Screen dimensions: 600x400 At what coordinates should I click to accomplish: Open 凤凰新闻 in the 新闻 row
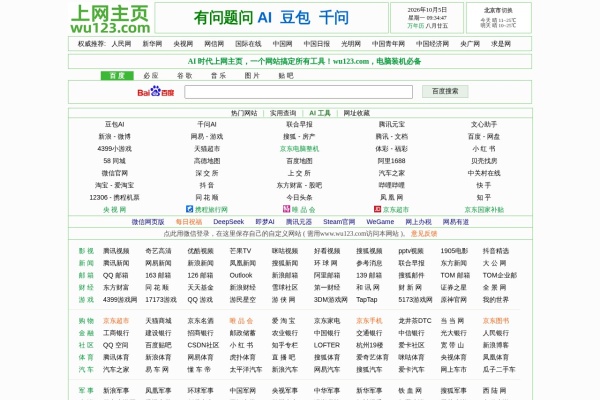(243, 263)
